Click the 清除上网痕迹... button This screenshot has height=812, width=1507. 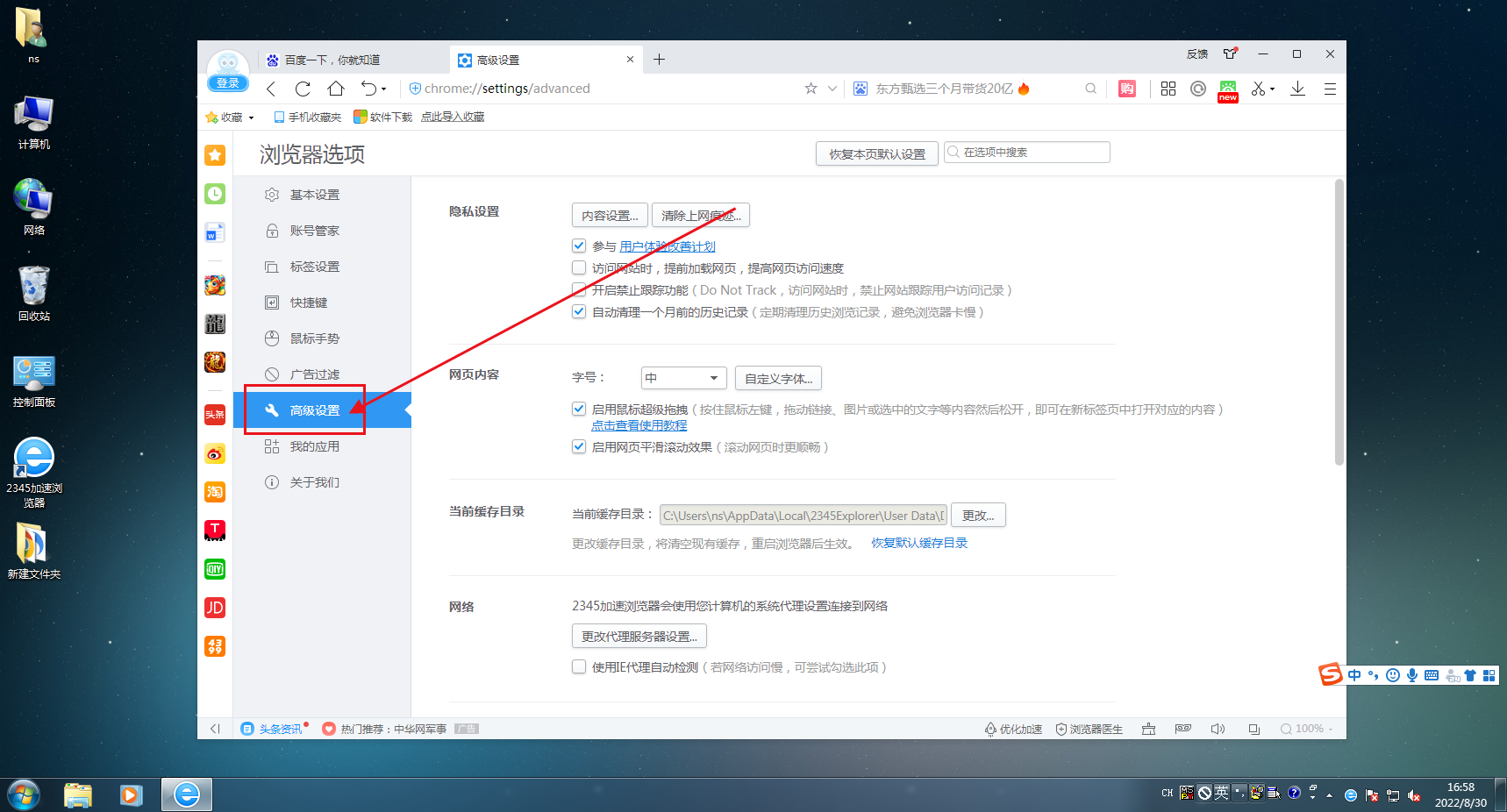coord(701,215)
